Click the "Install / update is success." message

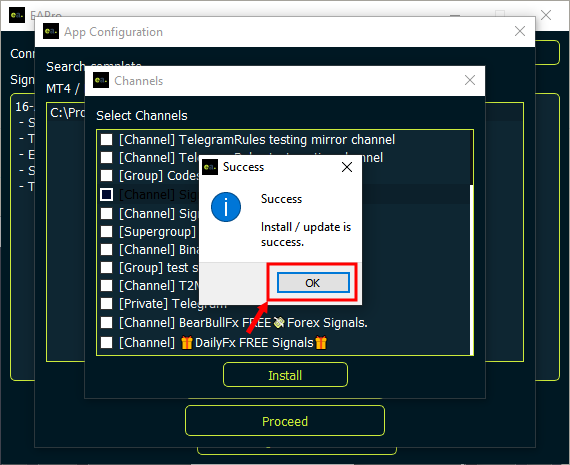306,234
